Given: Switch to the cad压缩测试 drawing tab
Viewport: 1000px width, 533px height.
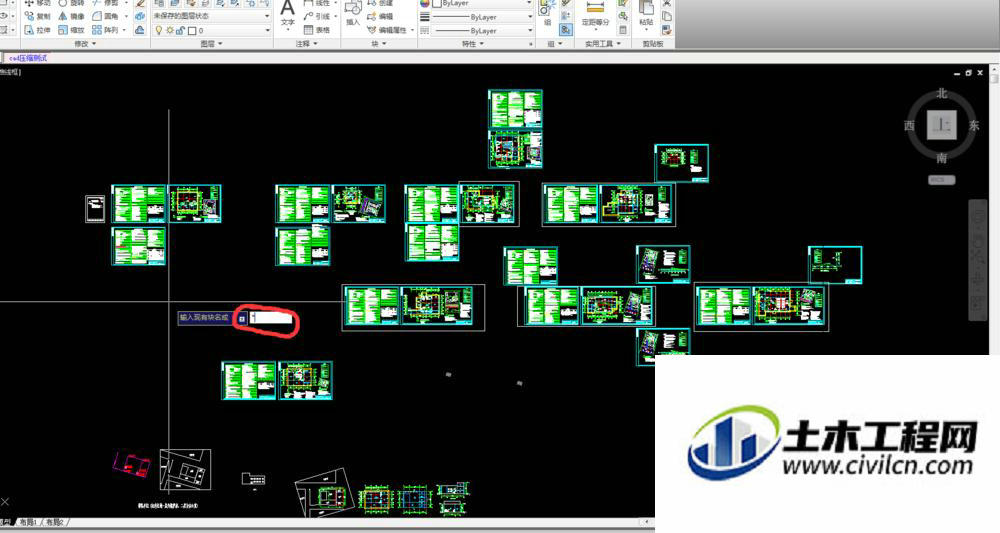Looking at the screenshot, I should (28, 58).
